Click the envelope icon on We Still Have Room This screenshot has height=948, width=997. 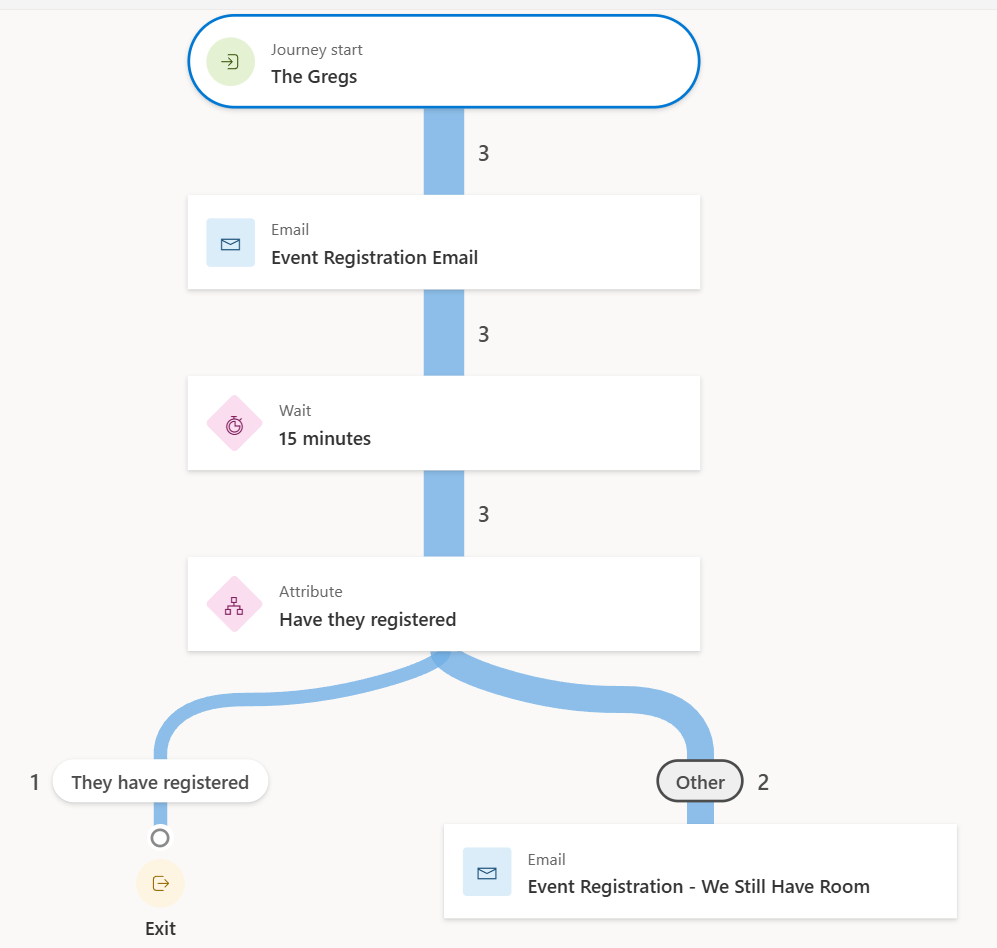[x=487, y=872]
